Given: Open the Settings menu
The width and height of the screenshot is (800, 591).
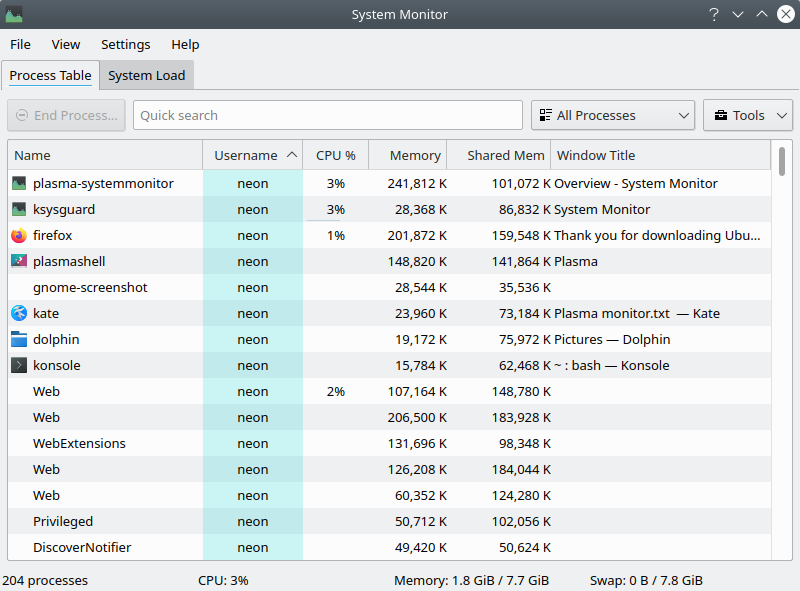Looking at the screenshot, I should (125, 44).
